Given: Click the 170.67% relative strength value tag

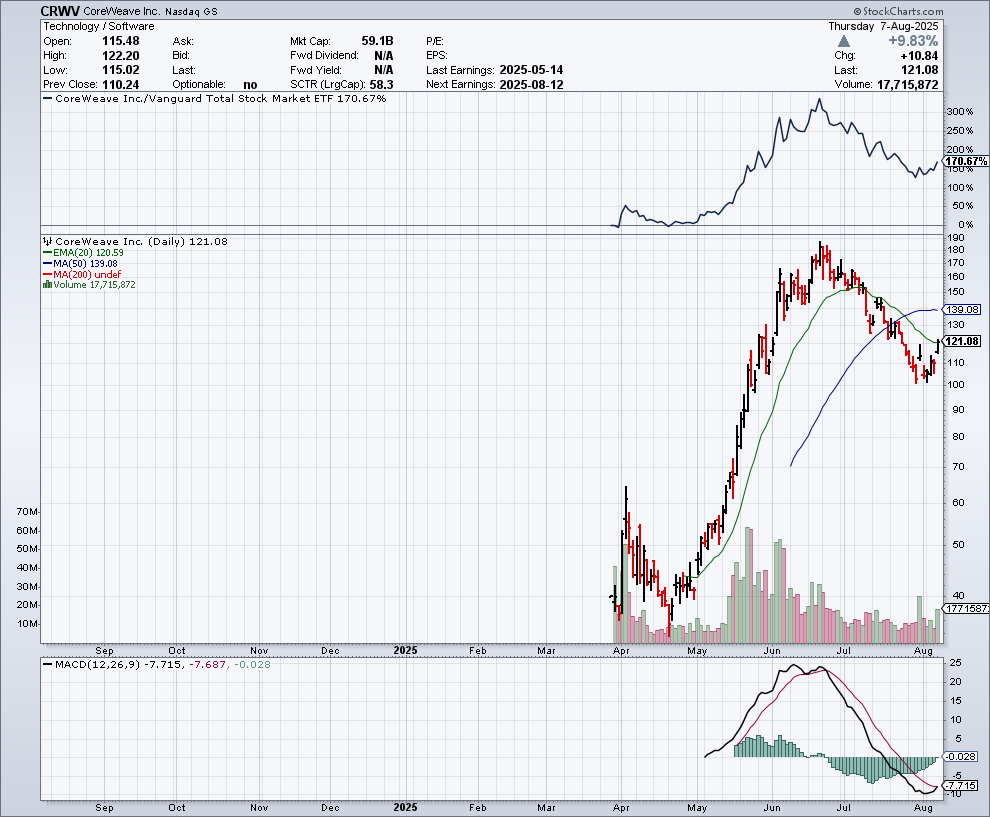Looking at the screenshot, I should 966,162.
